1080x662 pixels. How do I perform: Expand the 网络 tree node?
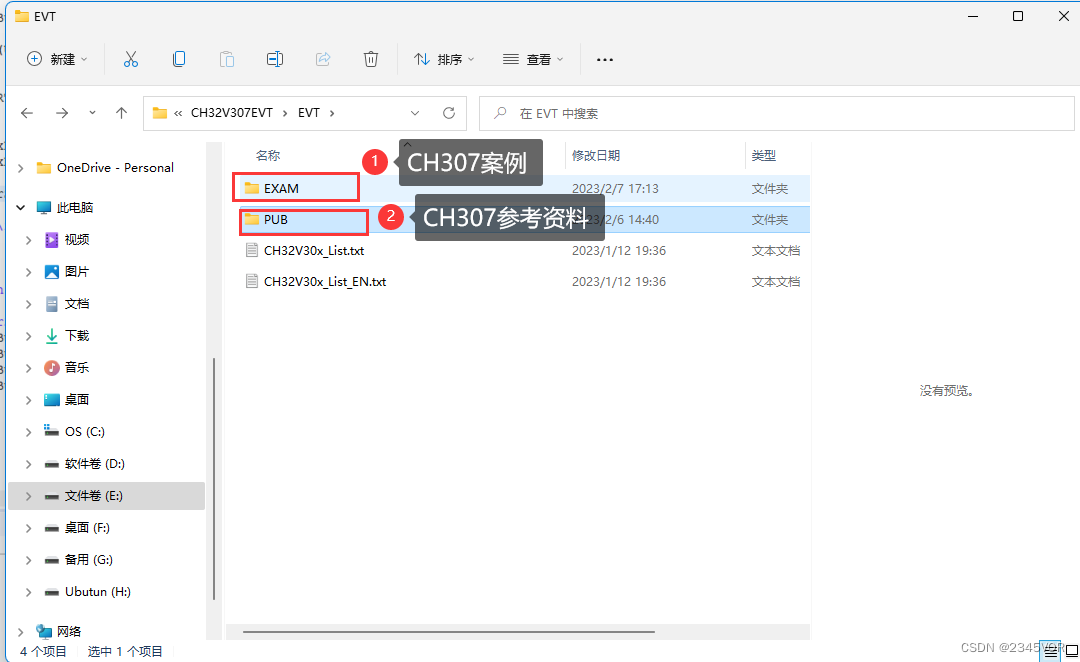point(21,631)
